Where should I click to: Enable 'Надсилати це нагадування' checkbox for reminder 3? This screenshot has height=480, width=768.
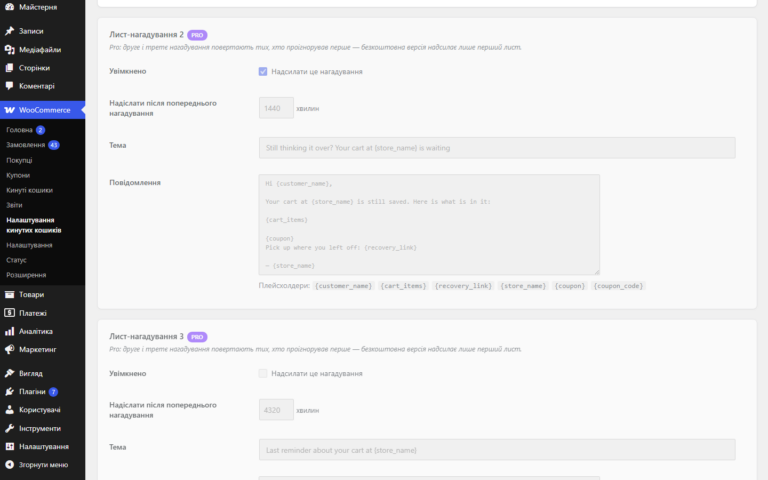tap(263, 373)
